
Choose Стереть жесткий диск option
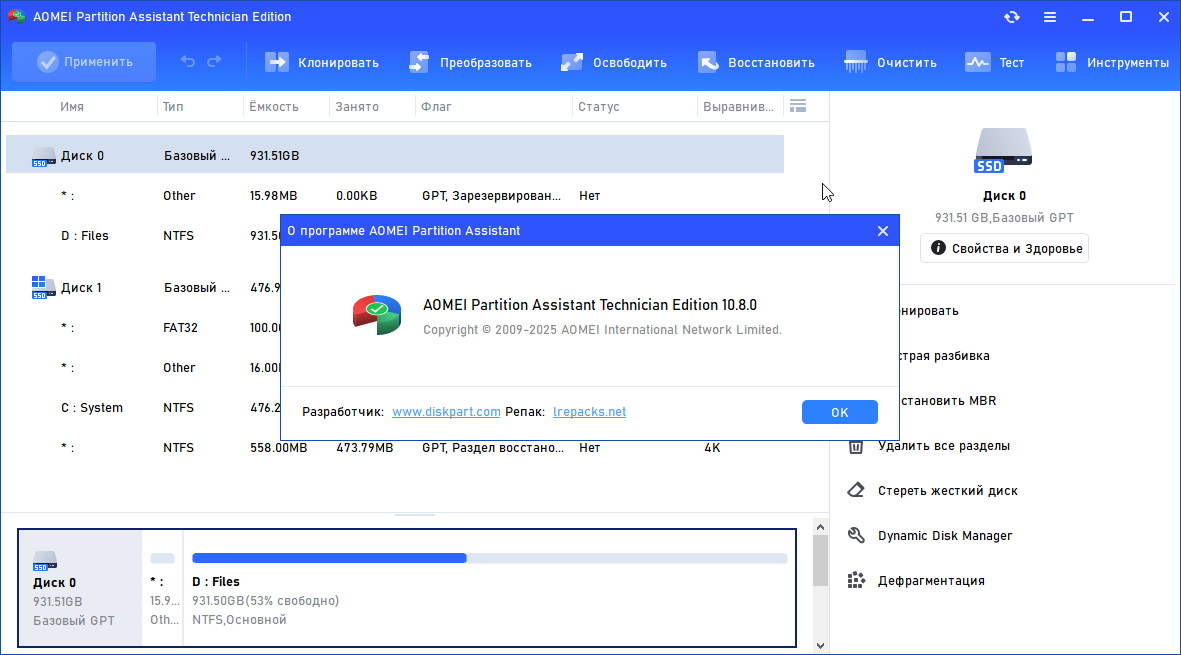[x=948, y=491]
